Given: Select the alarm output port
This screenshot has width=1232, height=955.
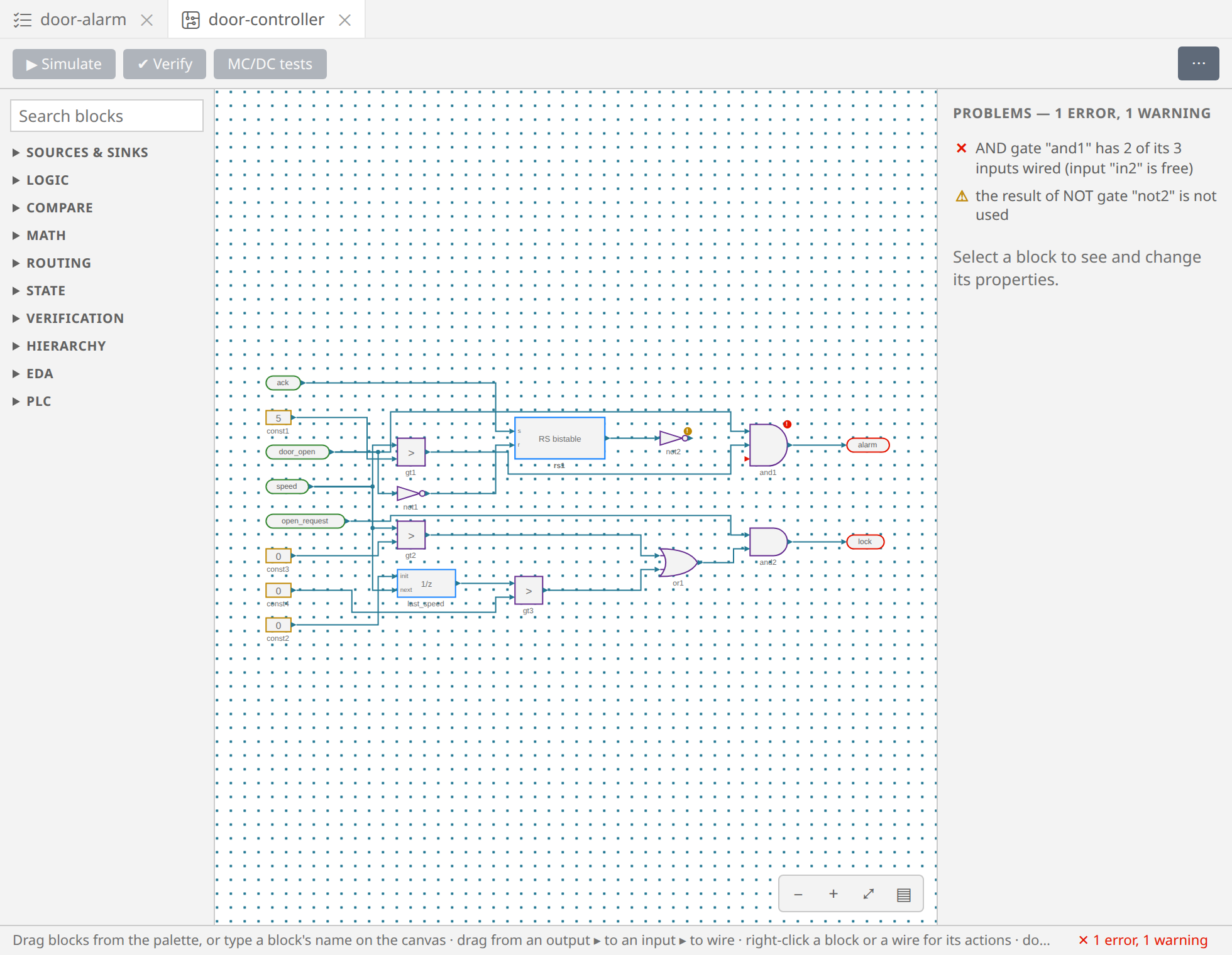Looking at the screenshot, I should [868, 445].
